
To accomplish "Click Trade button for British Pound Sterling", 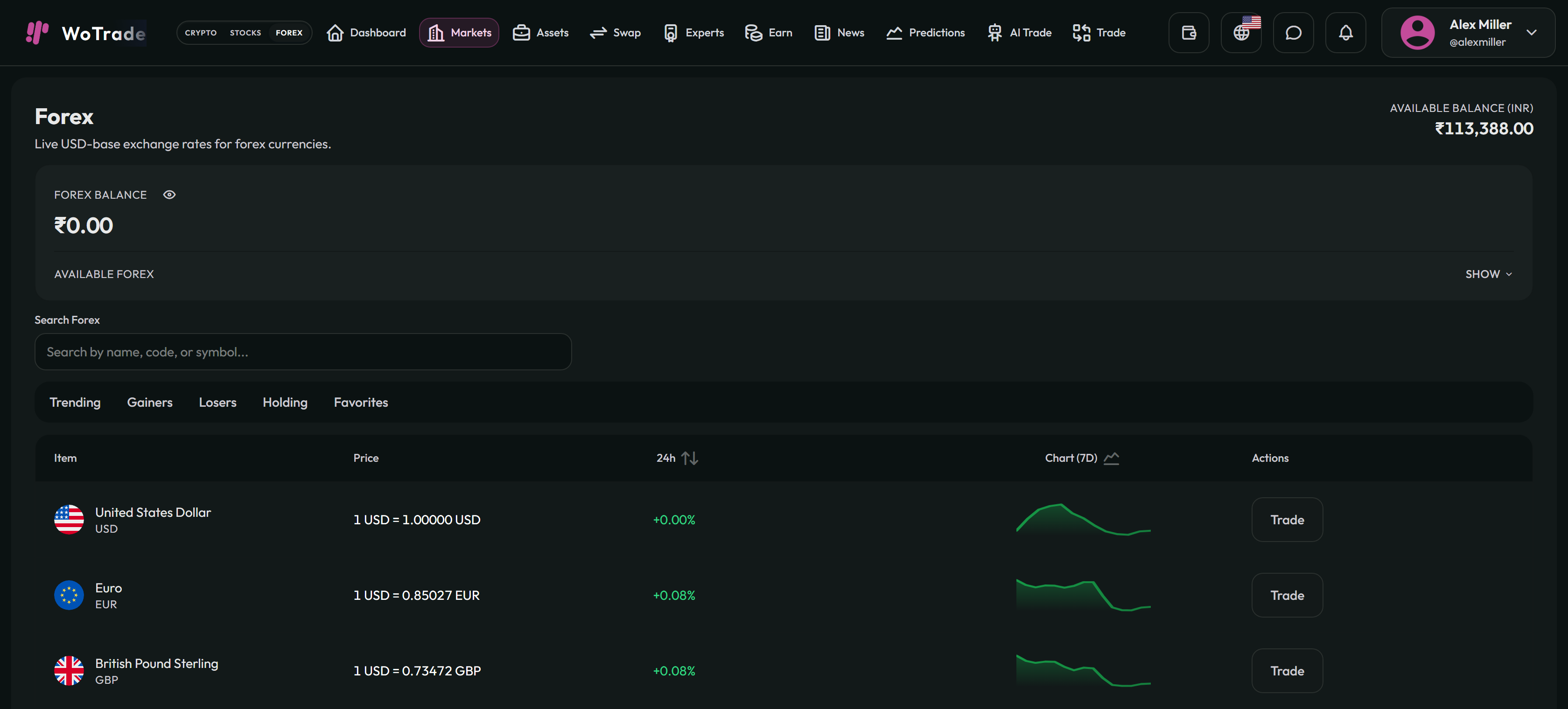I will tap(1287, 671).
